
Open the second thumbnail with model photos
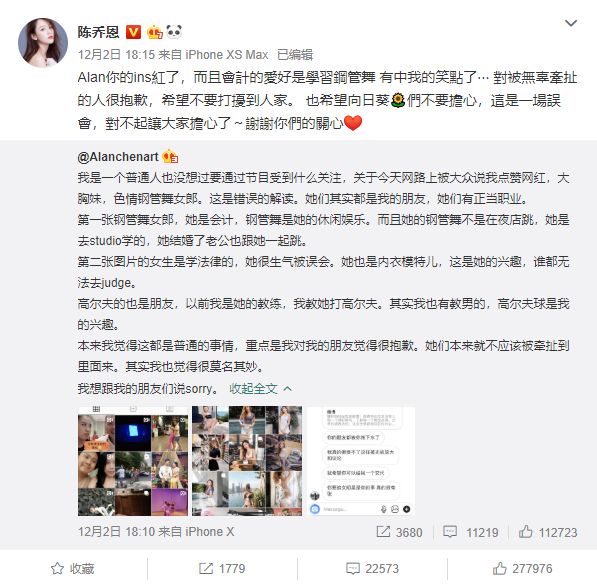[x=247, y=461]
